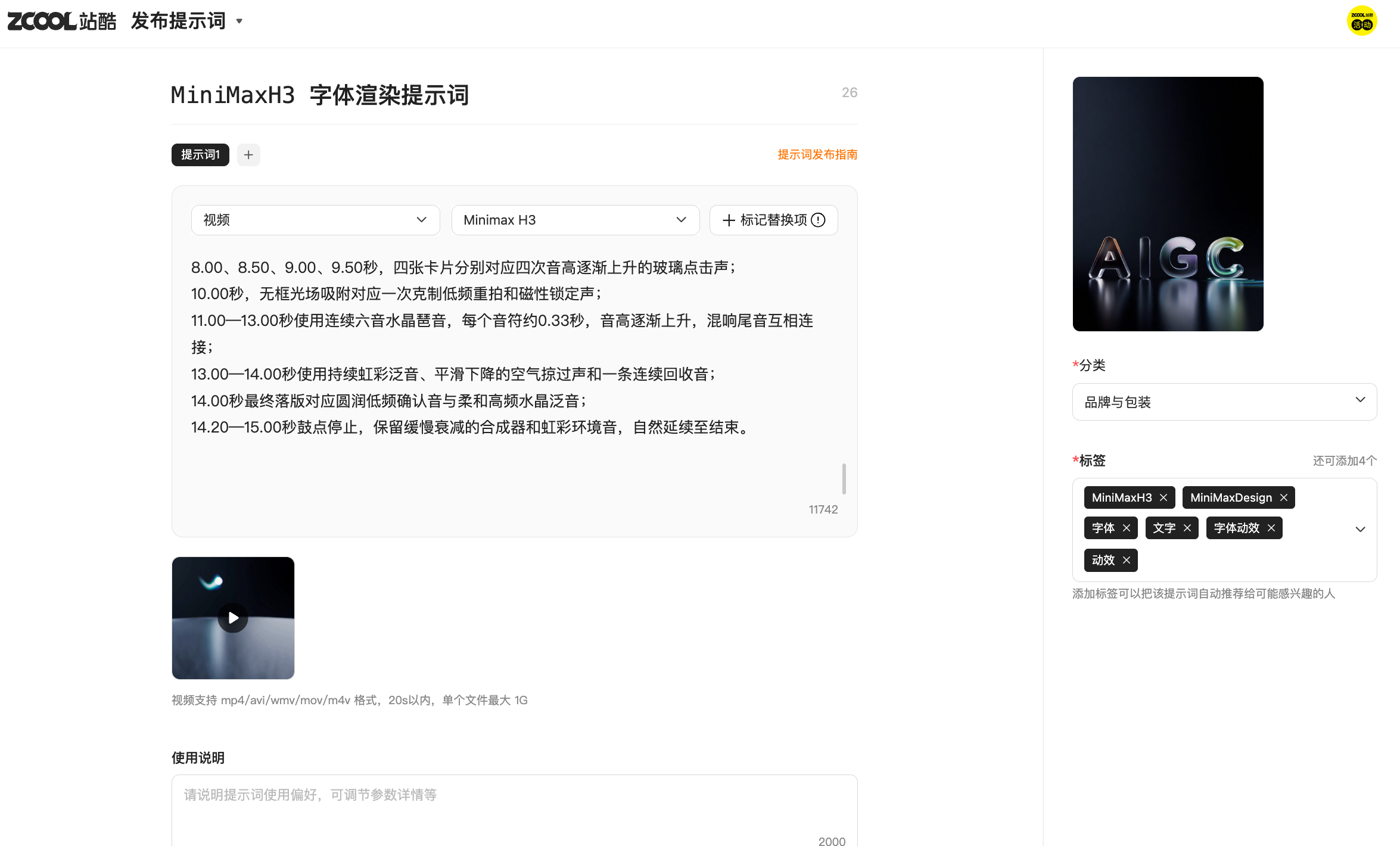Remove the 字体 tag
Viewport: 1400px width, 846px height.
(1127, 528)
